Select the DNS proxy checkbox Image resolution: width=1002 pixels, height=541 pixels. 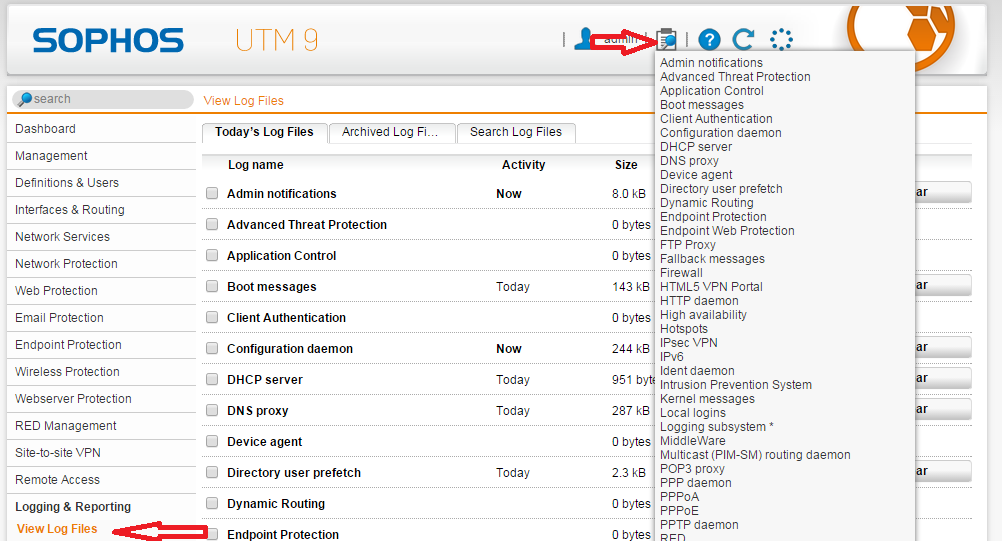212,411
